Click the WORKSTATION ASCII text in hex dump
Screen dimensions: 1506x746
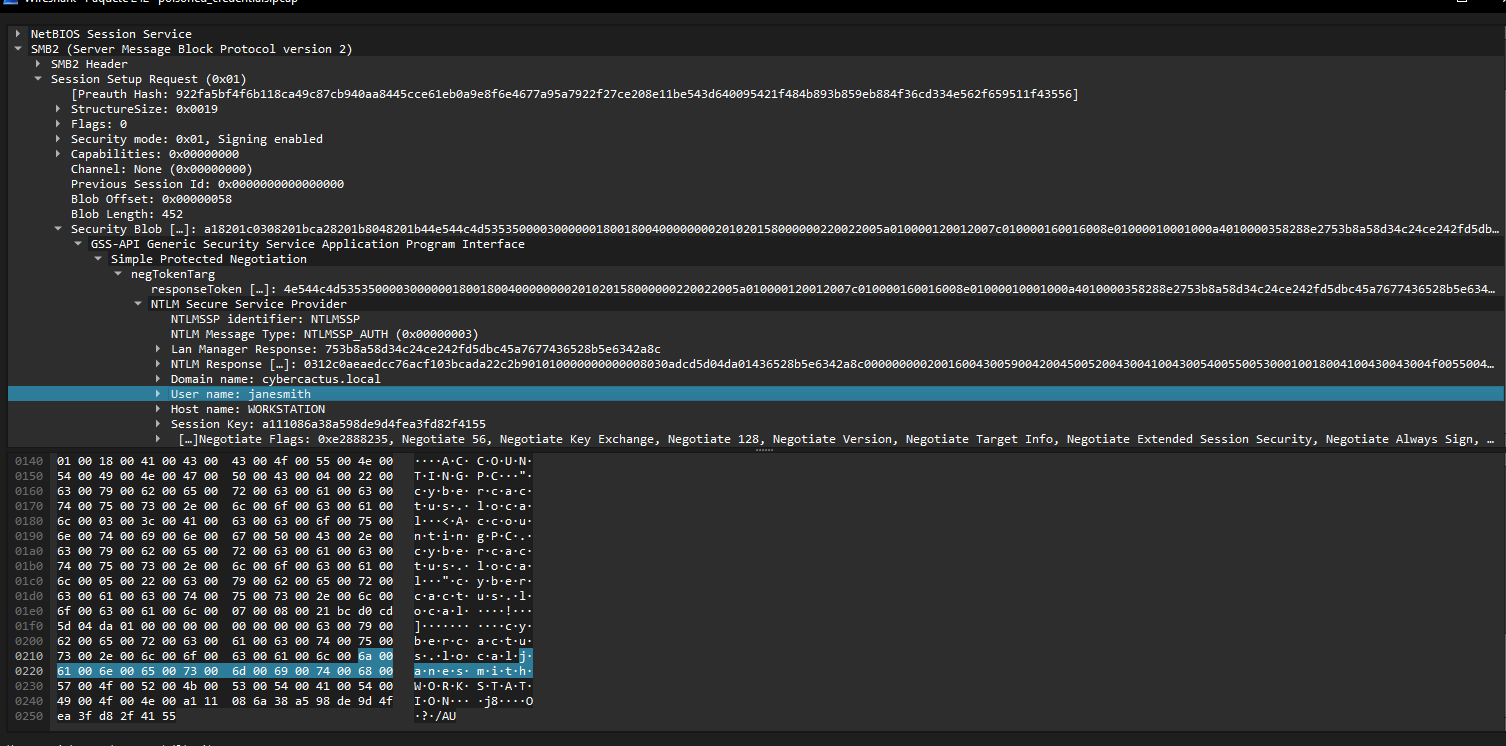(472, 687)
